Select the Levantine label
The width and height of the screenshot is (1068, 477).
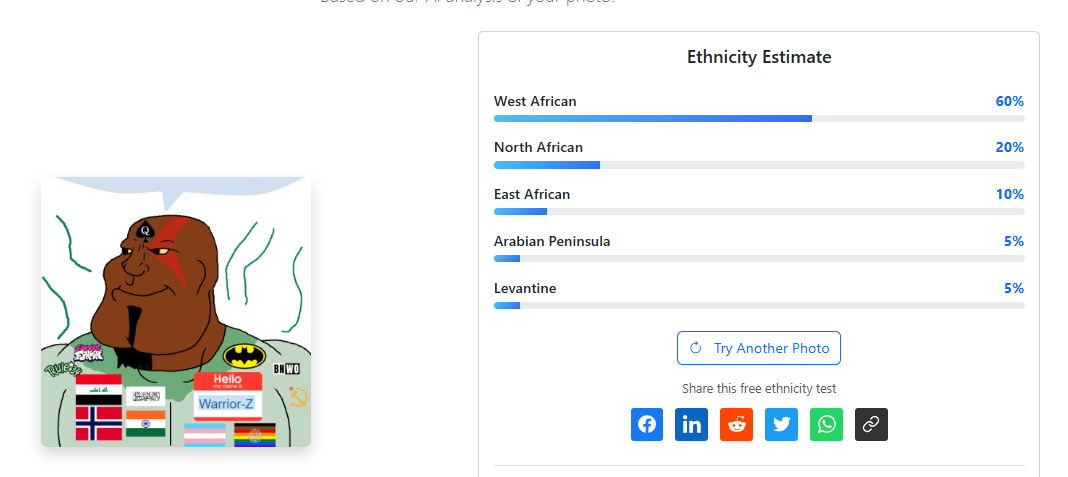[x=525, y=288]
